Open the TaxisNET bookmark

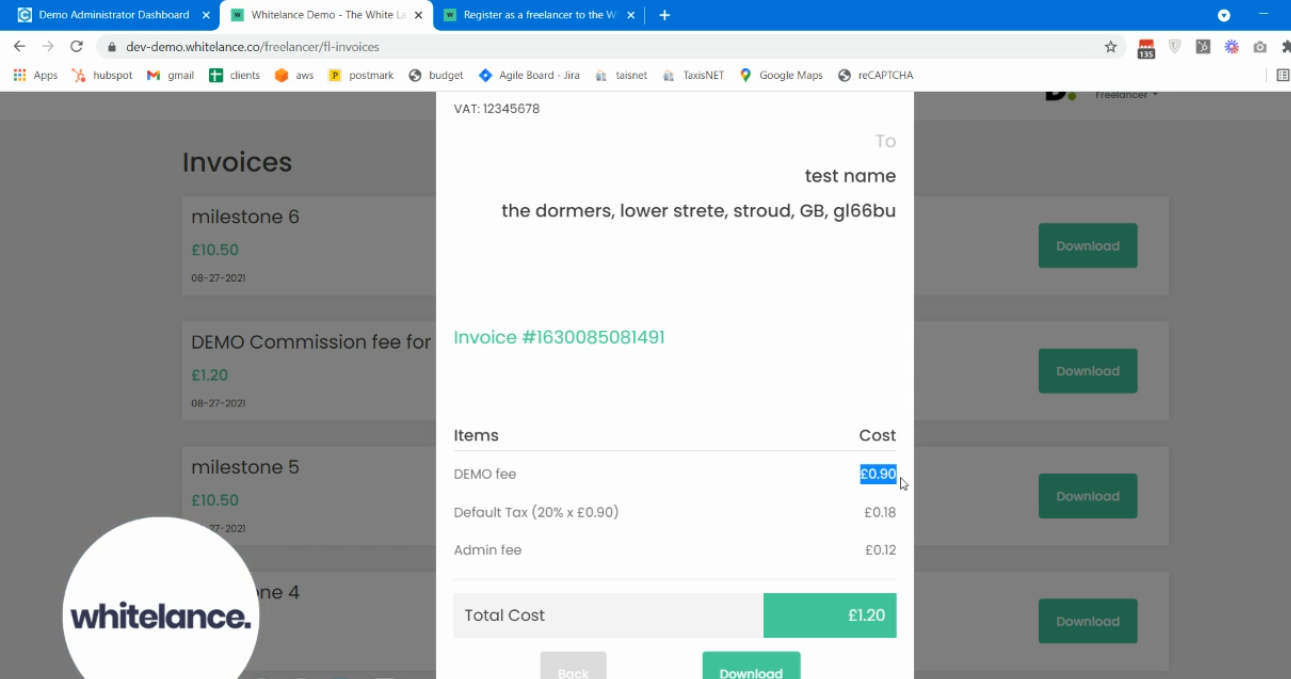pos(693,75)
